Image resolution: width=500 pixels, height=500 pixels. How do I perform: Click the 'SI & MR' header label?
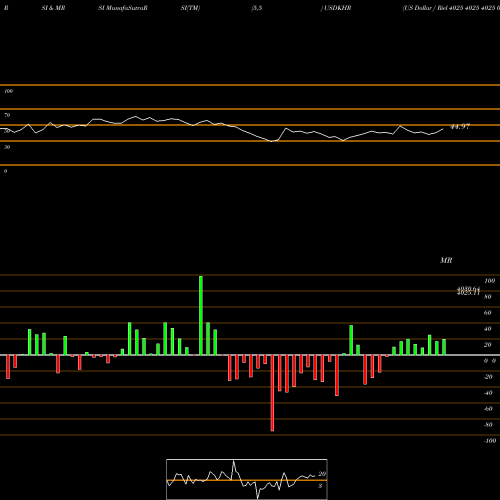click(53, 8)
